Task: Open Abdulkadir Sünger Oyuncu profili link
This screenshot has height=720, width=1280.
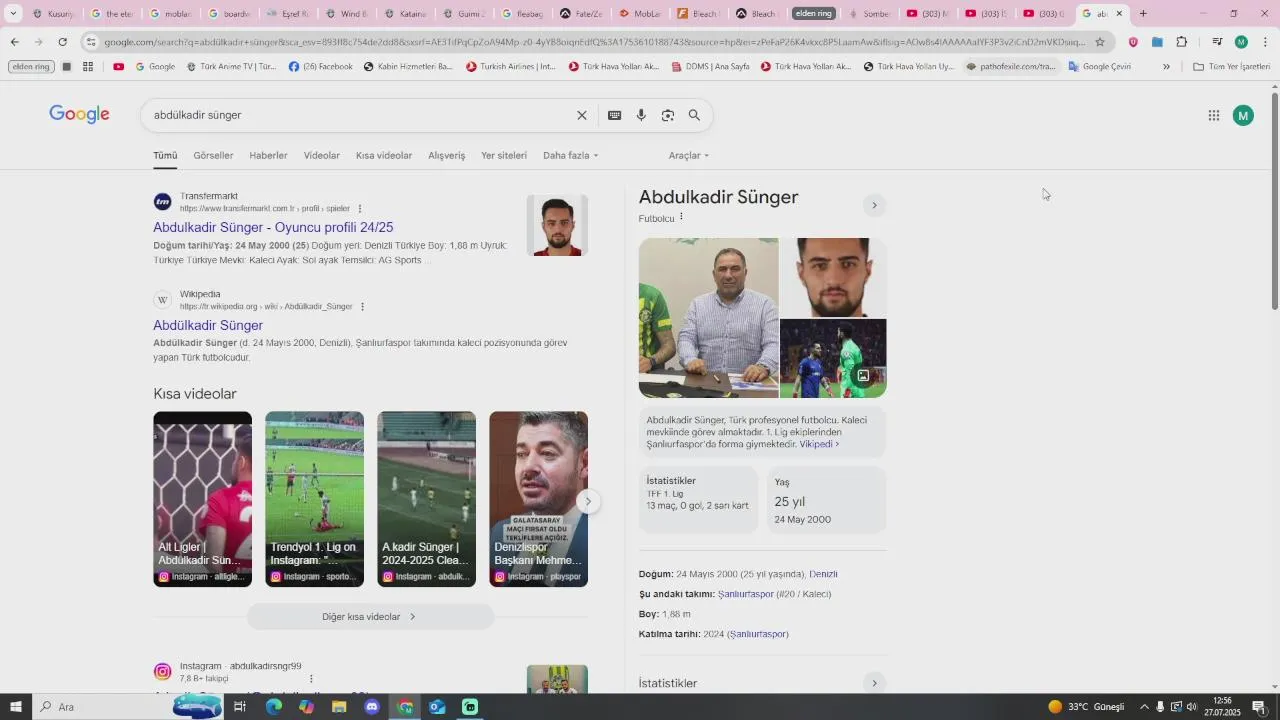Action: coord(273,227)
